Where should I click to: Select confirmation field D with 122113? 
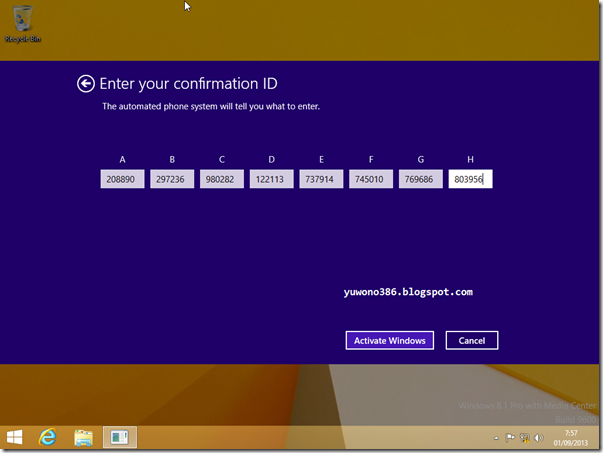(x=272, y=179)
